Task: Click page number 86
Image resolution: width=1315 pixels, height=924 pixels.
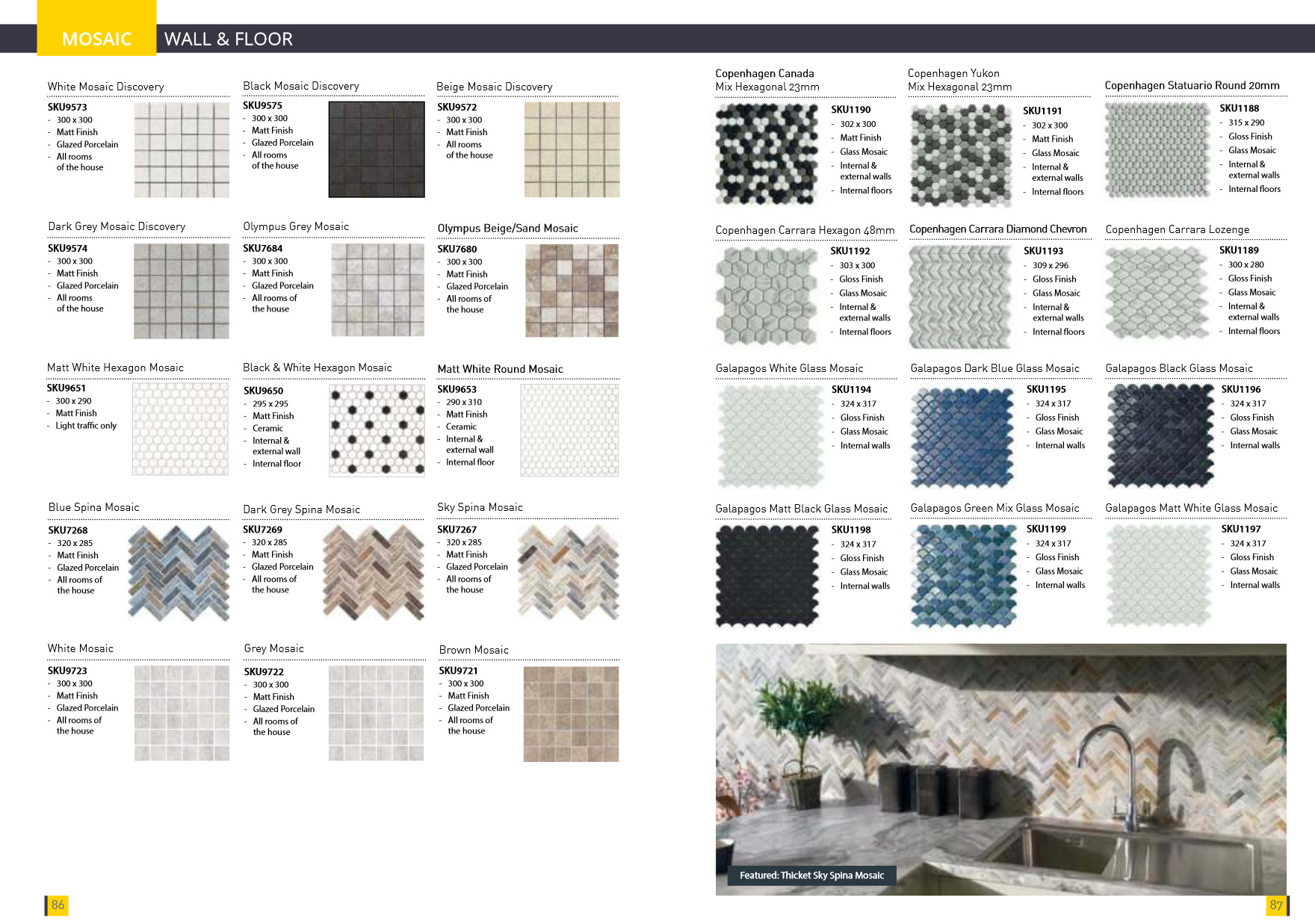Action: pos(59,904)
